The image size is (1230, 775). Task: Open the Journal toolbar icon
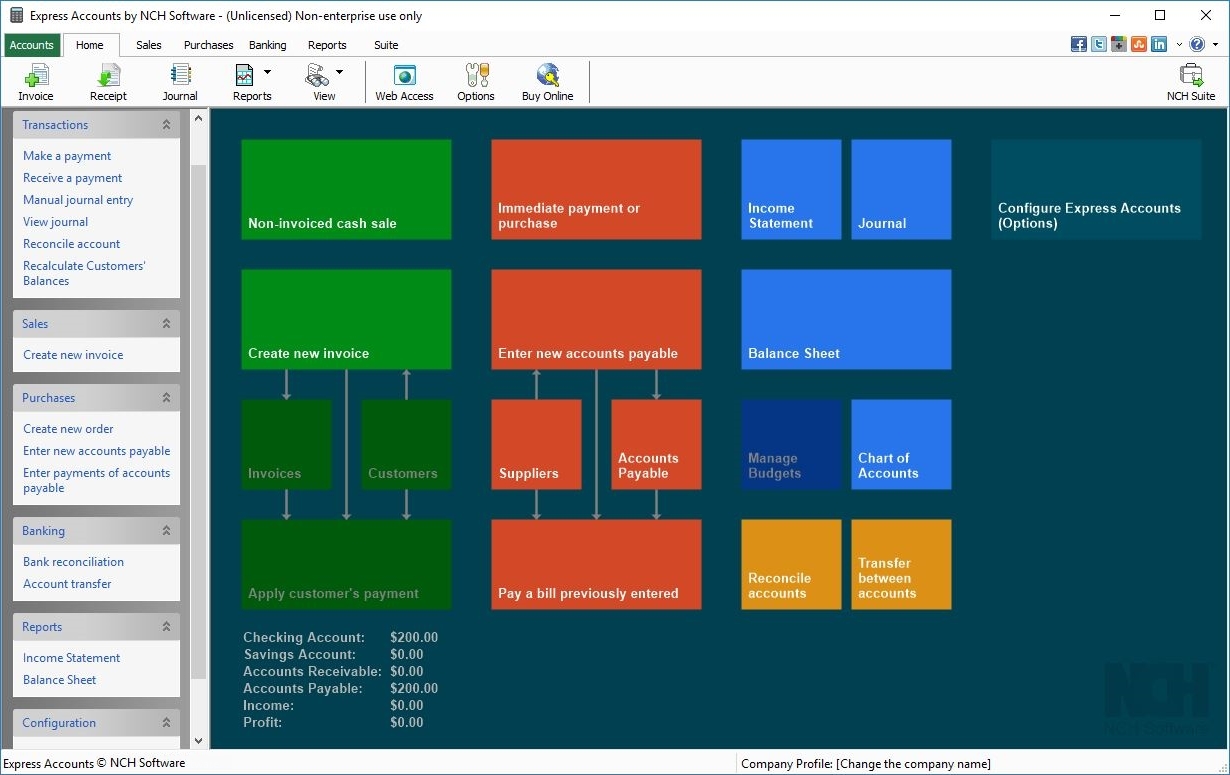[179, 80]
